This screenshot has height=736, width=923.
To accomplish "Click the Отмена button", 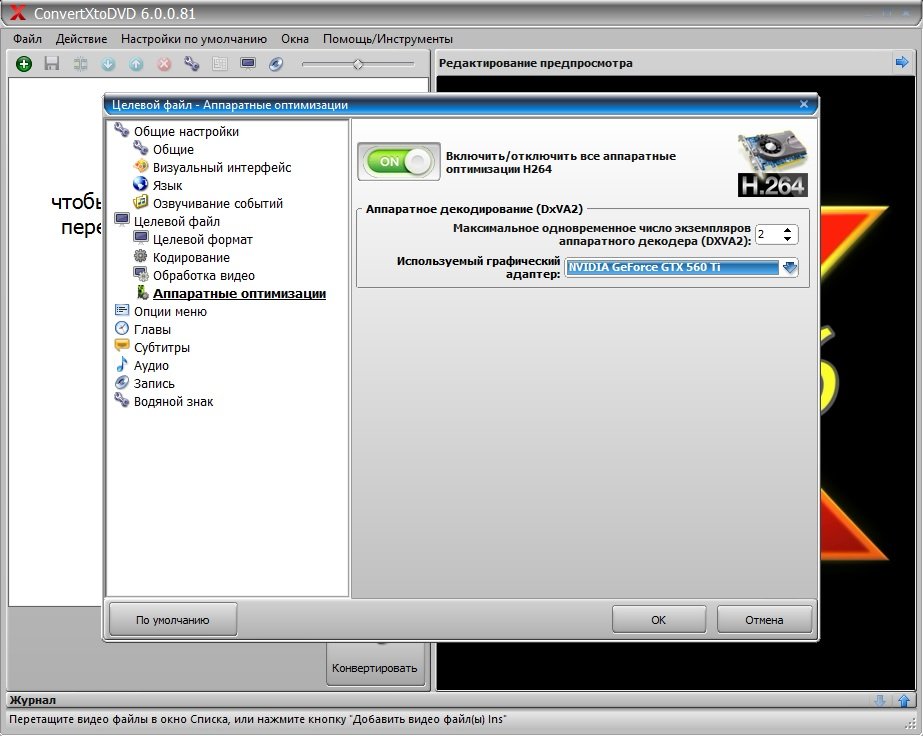I will pos(764,619).
